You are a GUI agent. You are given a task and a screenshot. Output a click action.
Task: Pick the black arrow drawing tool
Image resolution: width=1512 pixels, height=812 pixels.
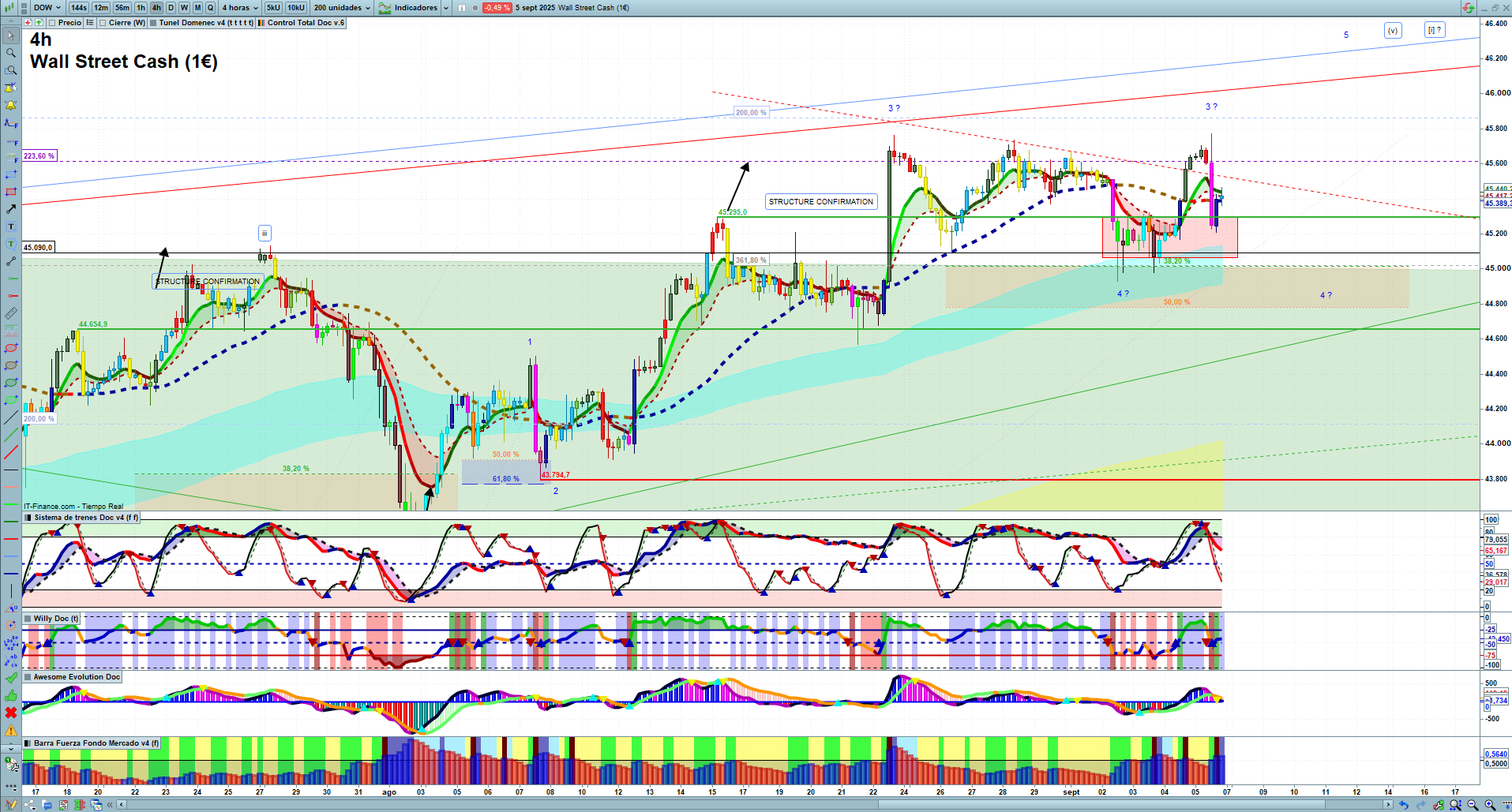(11, 209)
